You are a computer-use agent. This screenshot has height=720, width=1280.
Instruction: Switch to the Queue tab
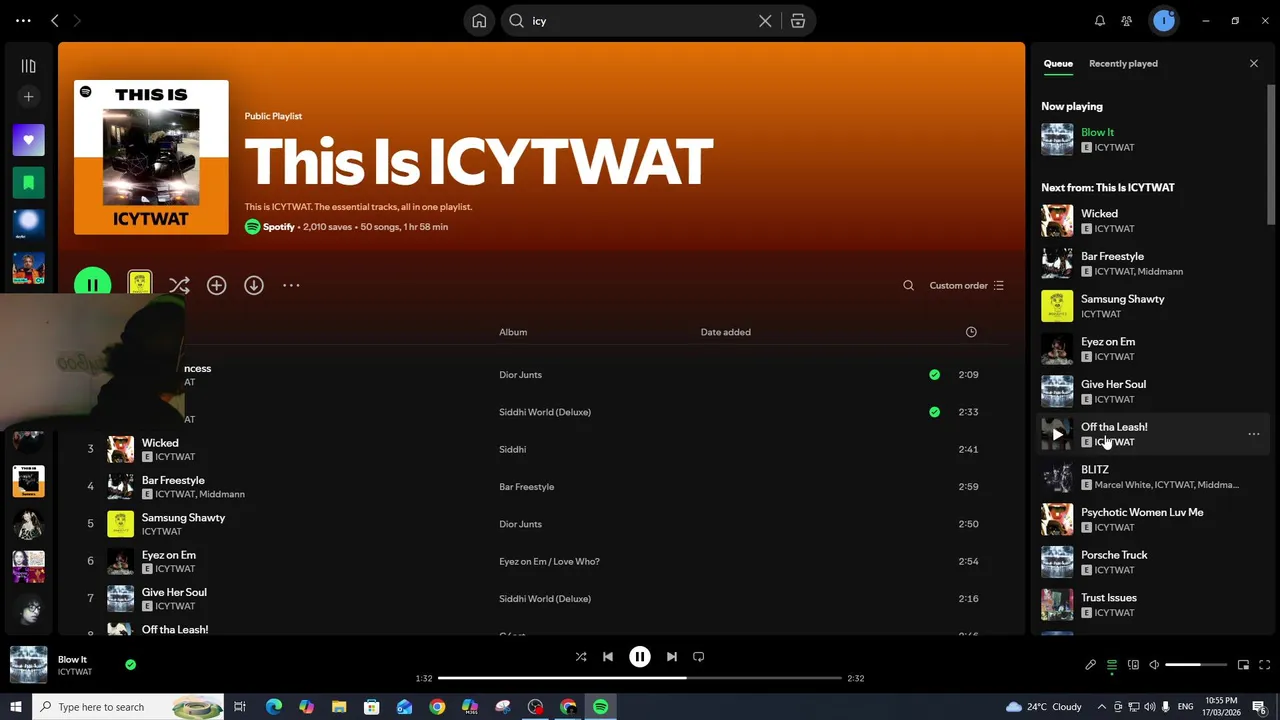[x=1058, y=64]
